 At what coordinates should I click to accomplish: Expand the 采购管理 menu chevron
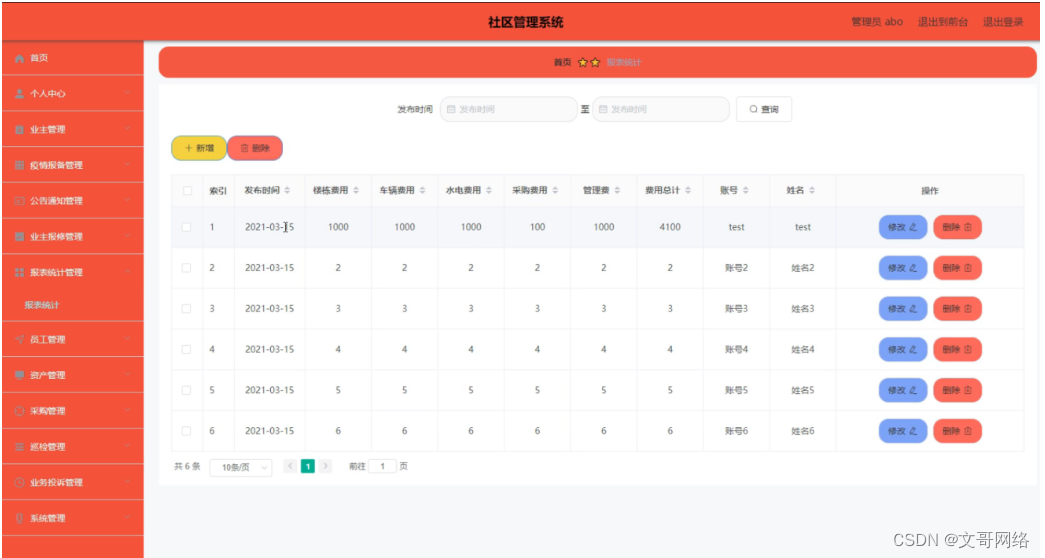click(x=127, y=411)
